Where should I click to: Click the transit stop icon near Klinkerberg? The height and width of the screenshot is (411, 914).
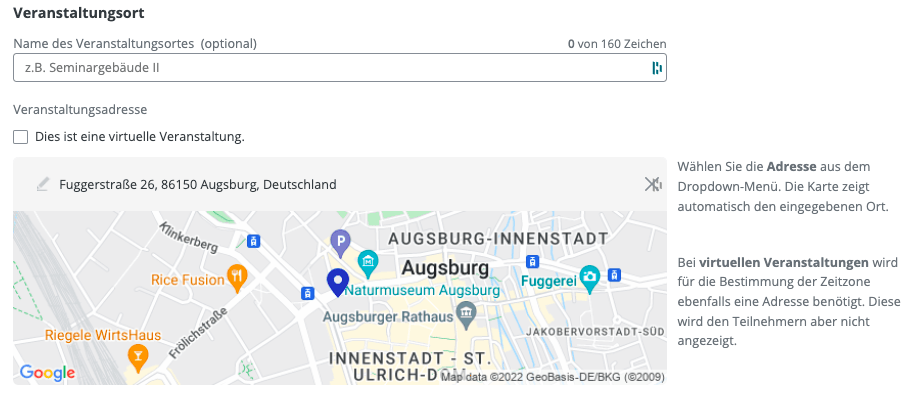254,241
